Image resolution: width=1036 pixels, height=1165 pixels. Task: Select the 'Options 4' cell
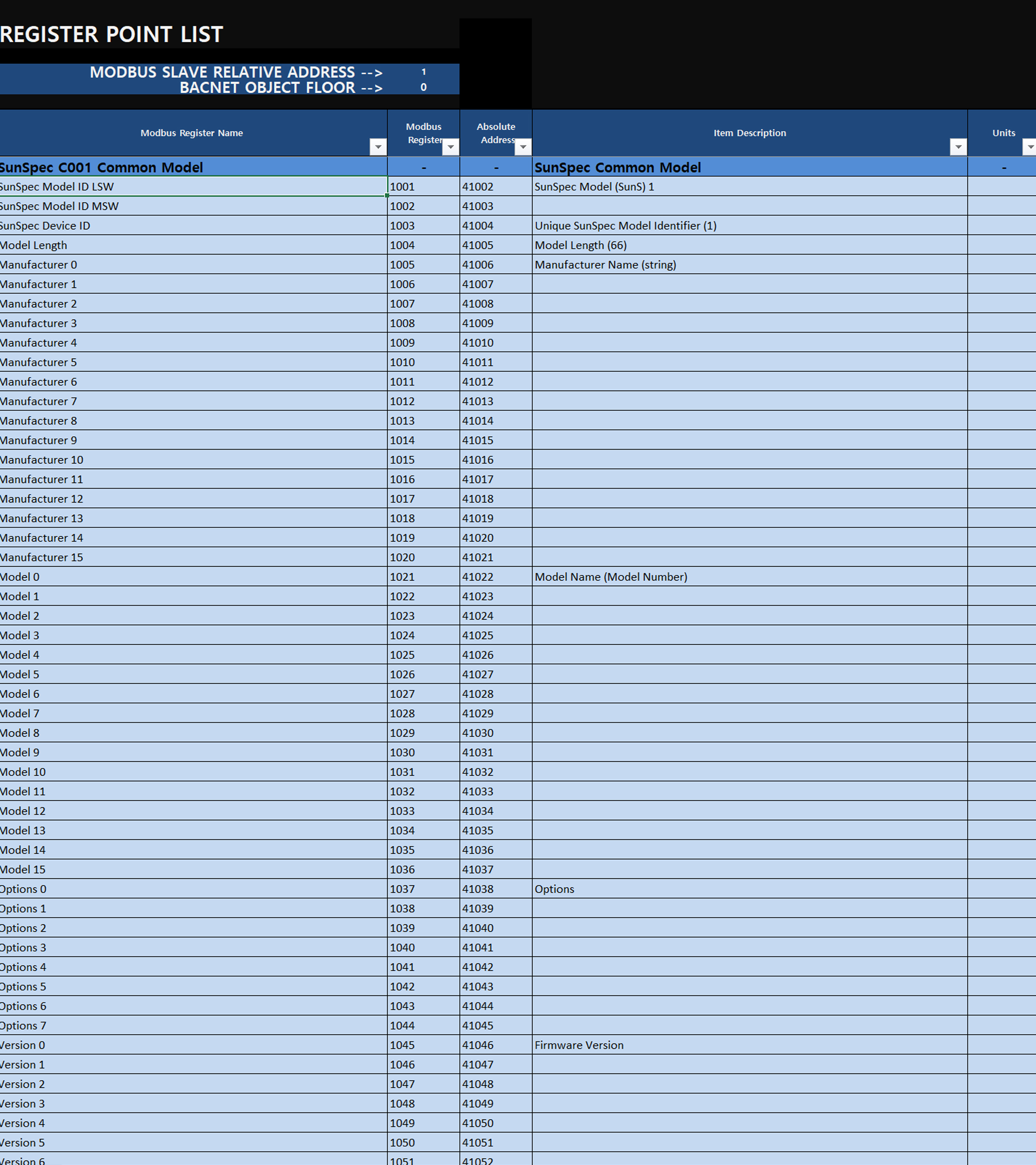coord(193,967)
